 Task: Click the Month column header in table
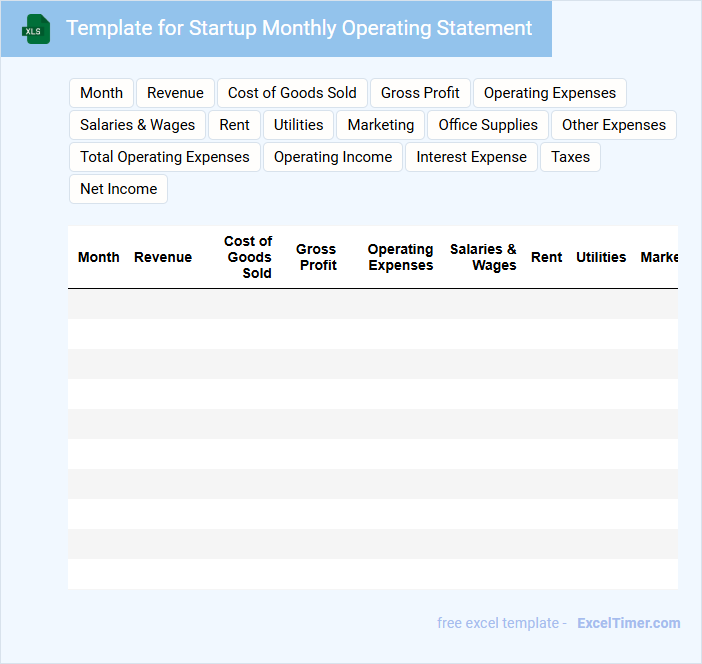click(98, 257)
